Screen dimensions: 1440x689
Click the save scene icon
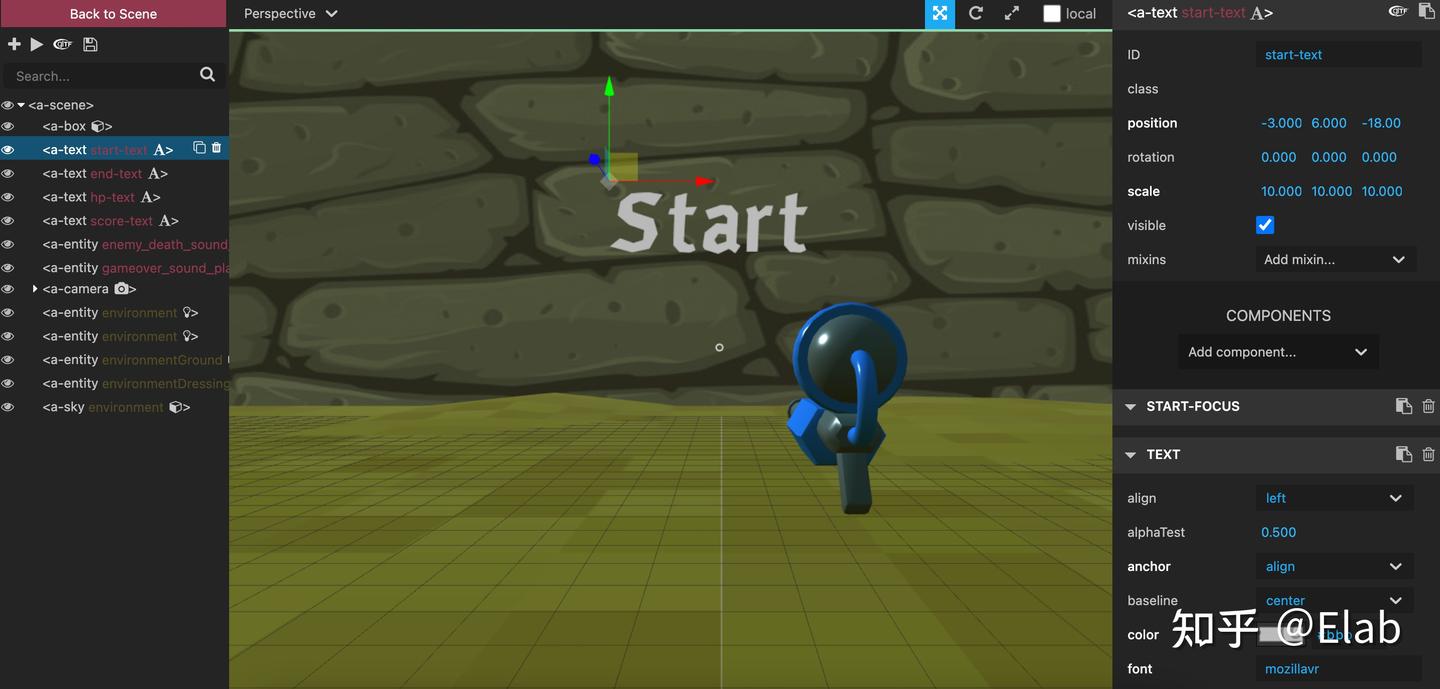(89, 43)
